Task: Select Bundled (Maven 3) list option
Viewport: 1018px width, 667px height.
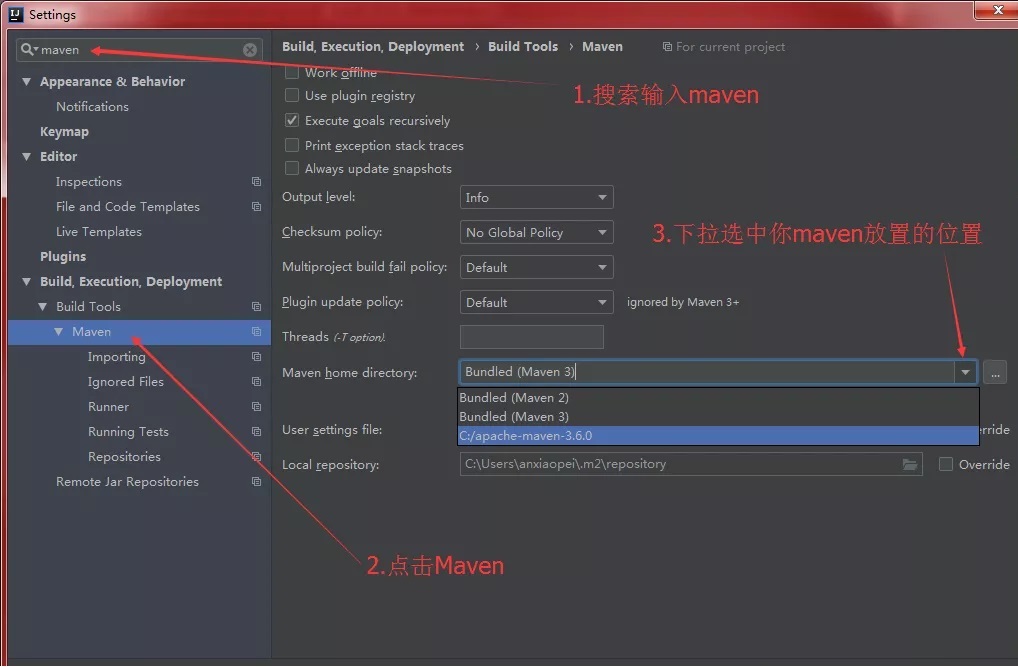Action: [718, 417]
